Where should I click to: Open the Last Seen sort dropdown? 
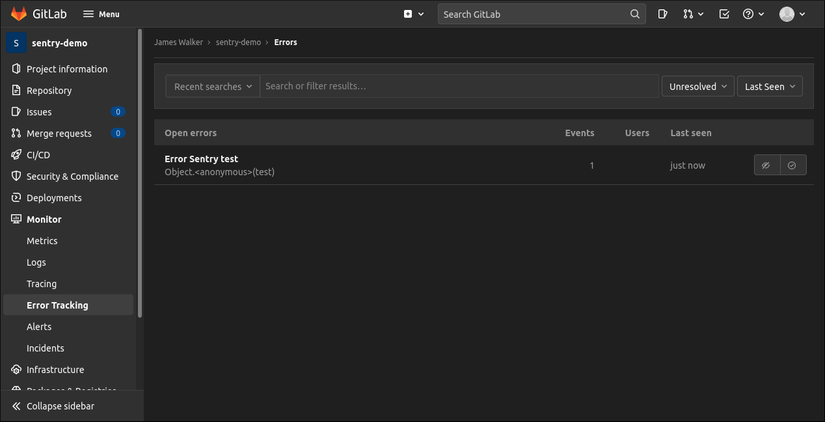[x=770, y=86]
